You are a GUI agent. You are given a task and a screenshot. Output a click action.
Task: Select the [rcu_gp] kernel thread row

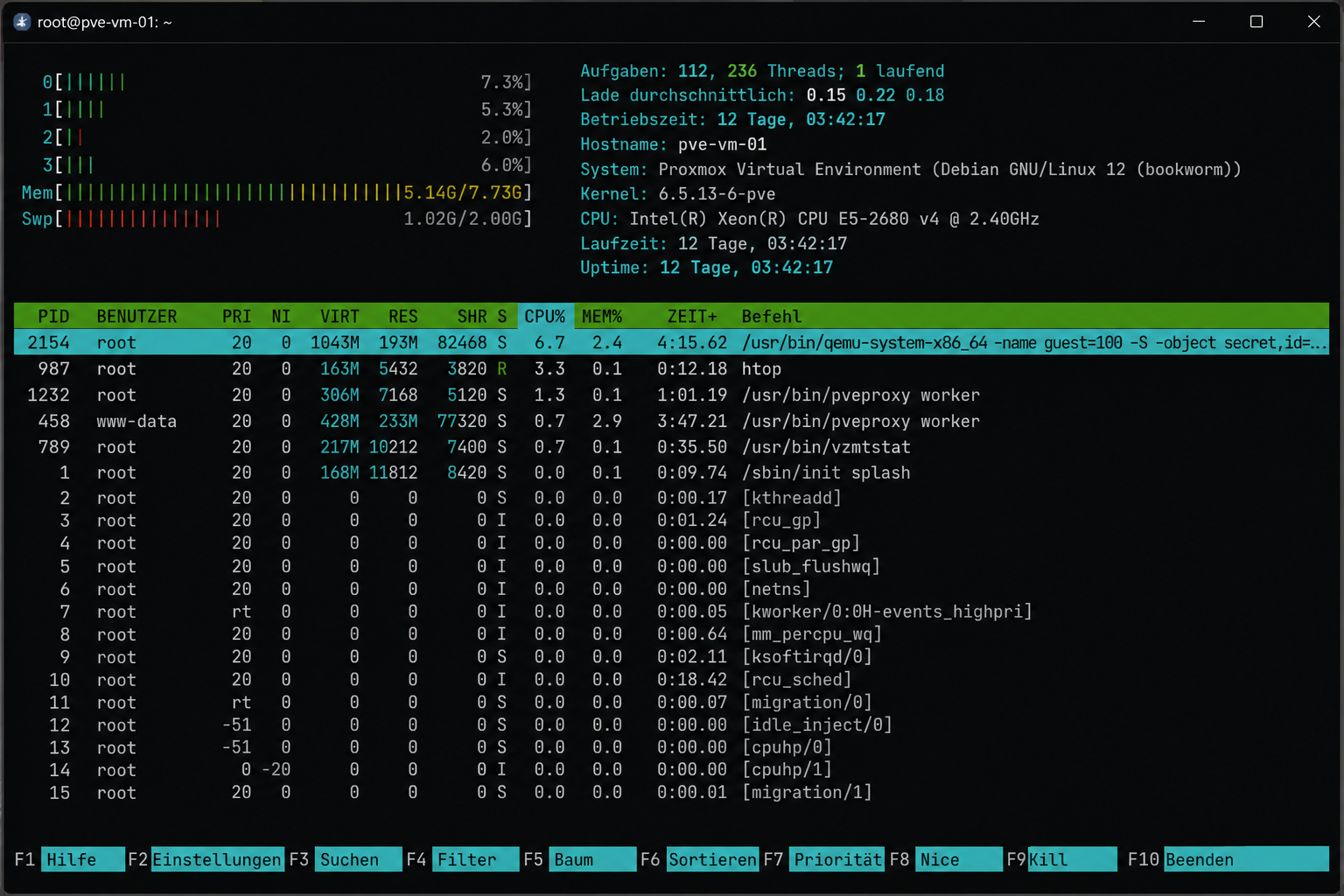[x=671, y=520]
